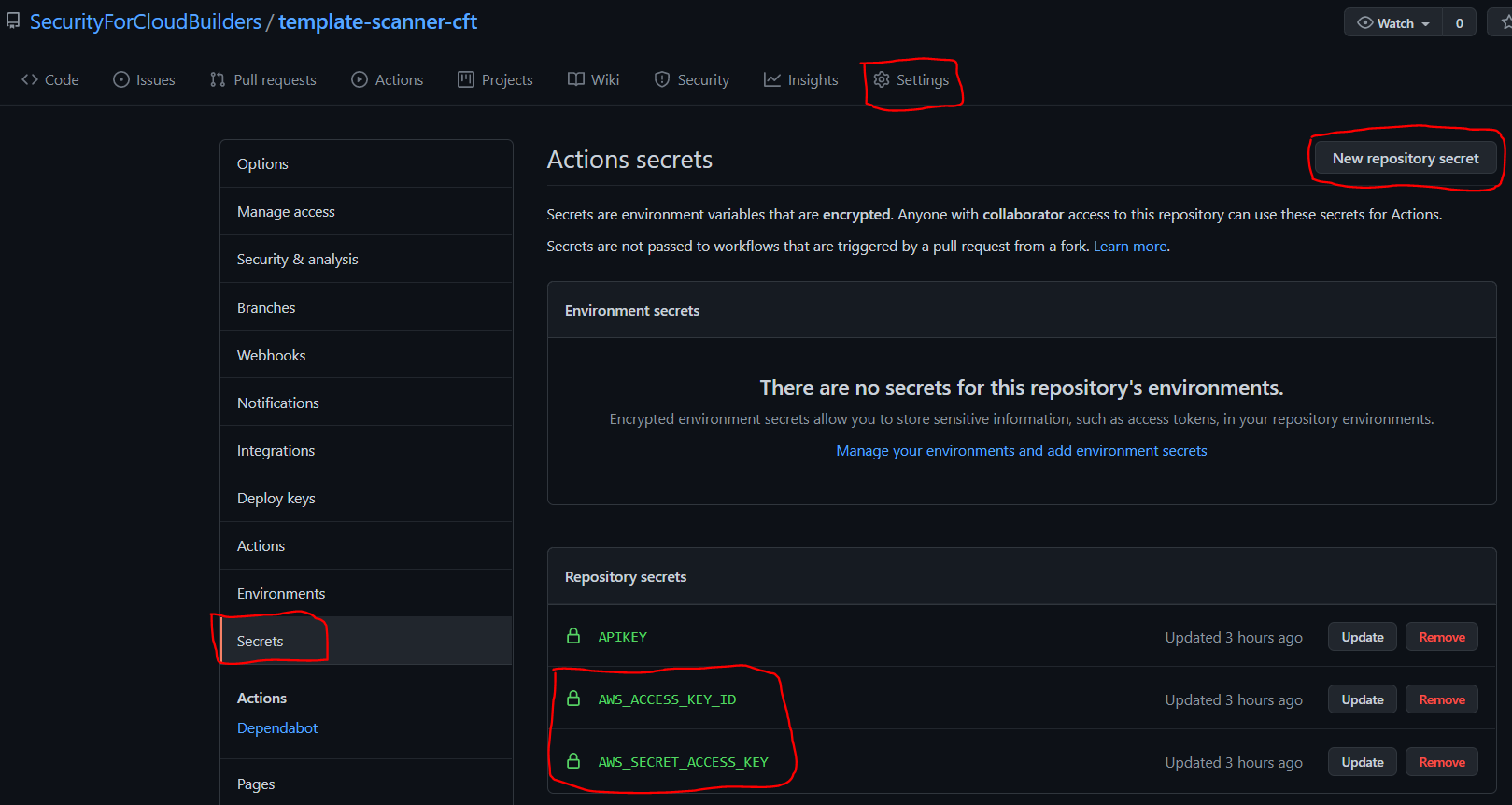Open Pages settings
Viewport: 1512px width, 805px height.
[x=366, y=784]
